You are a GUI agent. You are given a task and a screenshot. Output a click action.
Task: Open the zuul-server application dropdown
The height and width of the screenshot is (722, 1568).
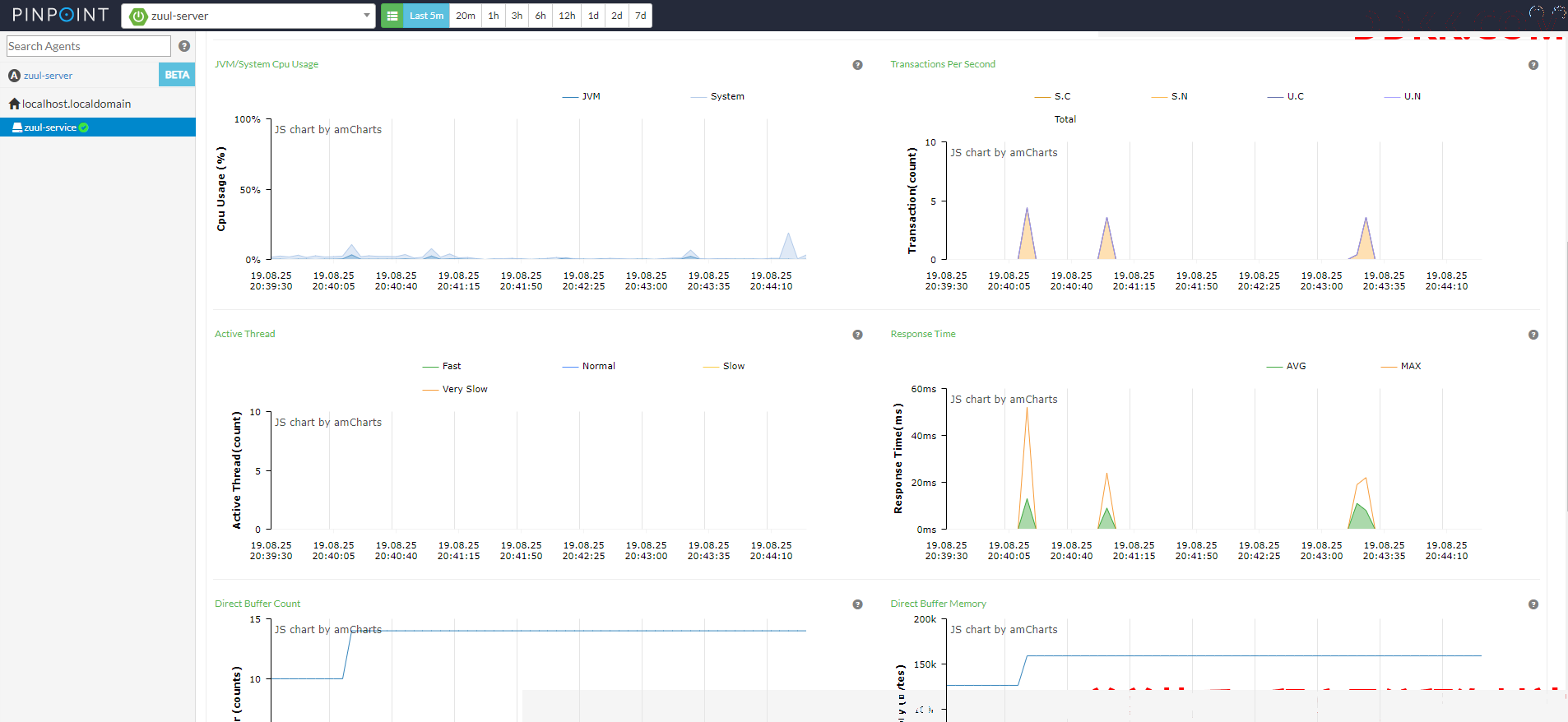coord(248,16)
